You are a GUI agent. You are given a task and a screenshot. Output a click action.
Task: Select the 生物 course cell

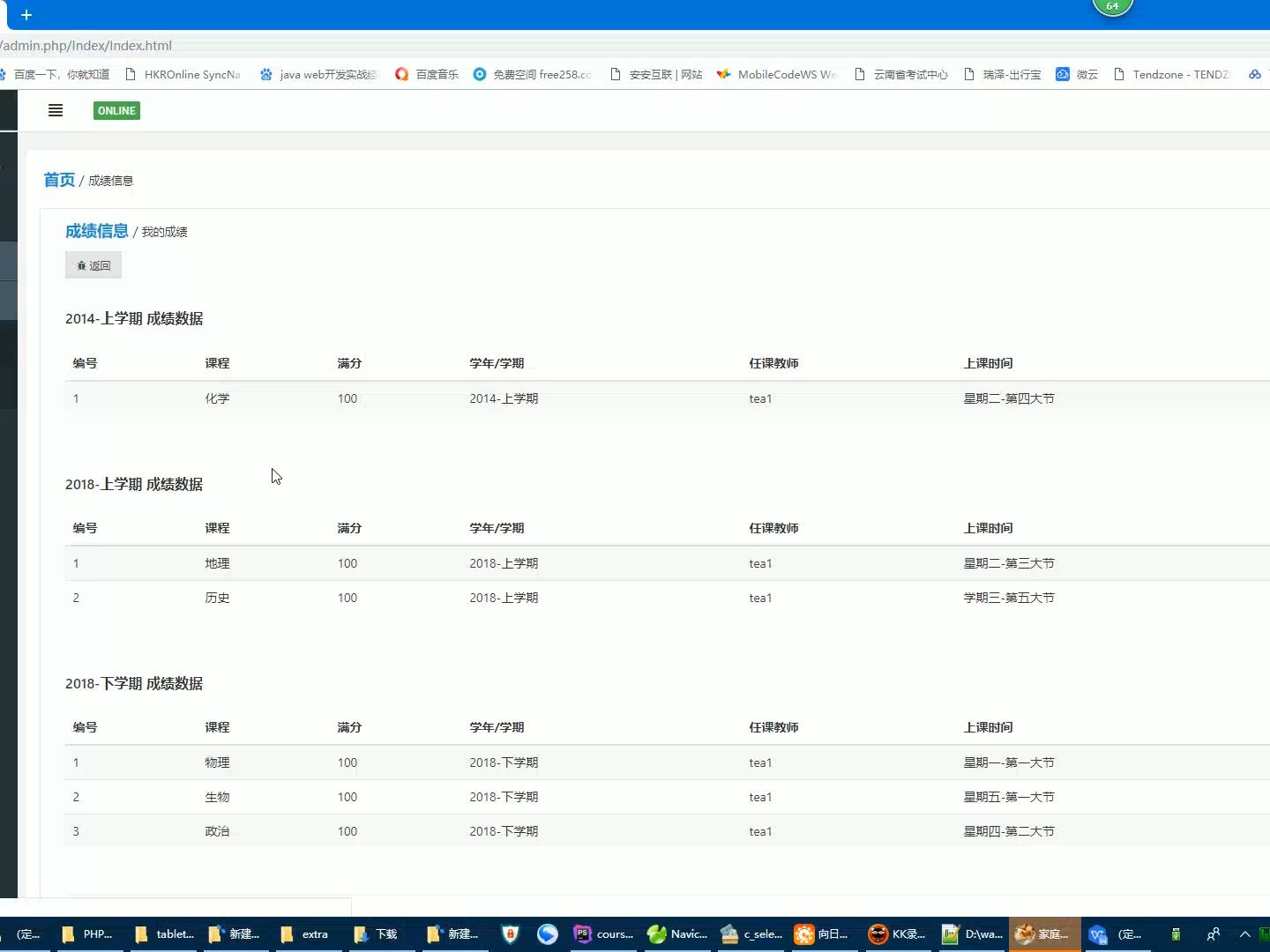[217, 797]
